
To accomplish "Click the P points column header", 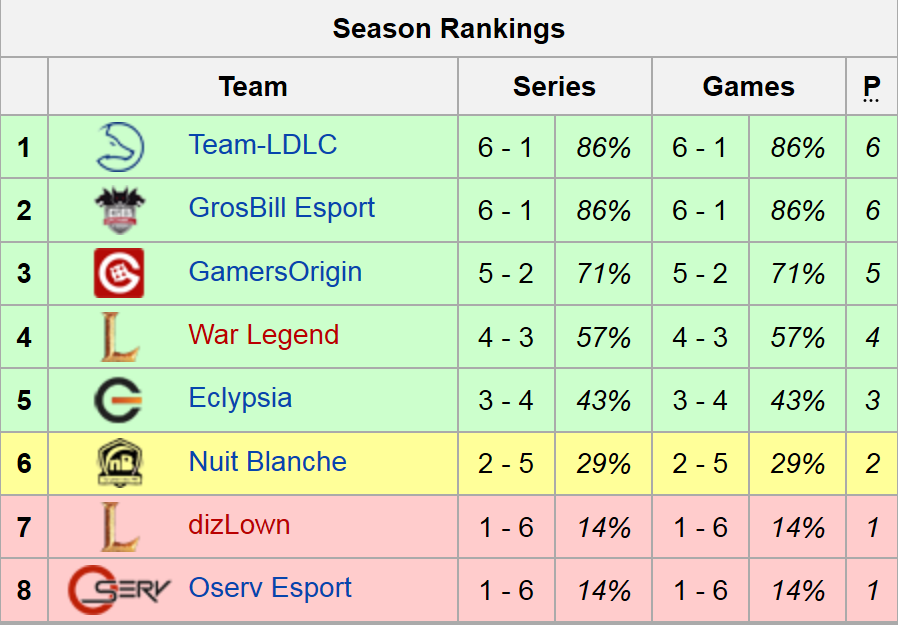I will pos(871,87).
